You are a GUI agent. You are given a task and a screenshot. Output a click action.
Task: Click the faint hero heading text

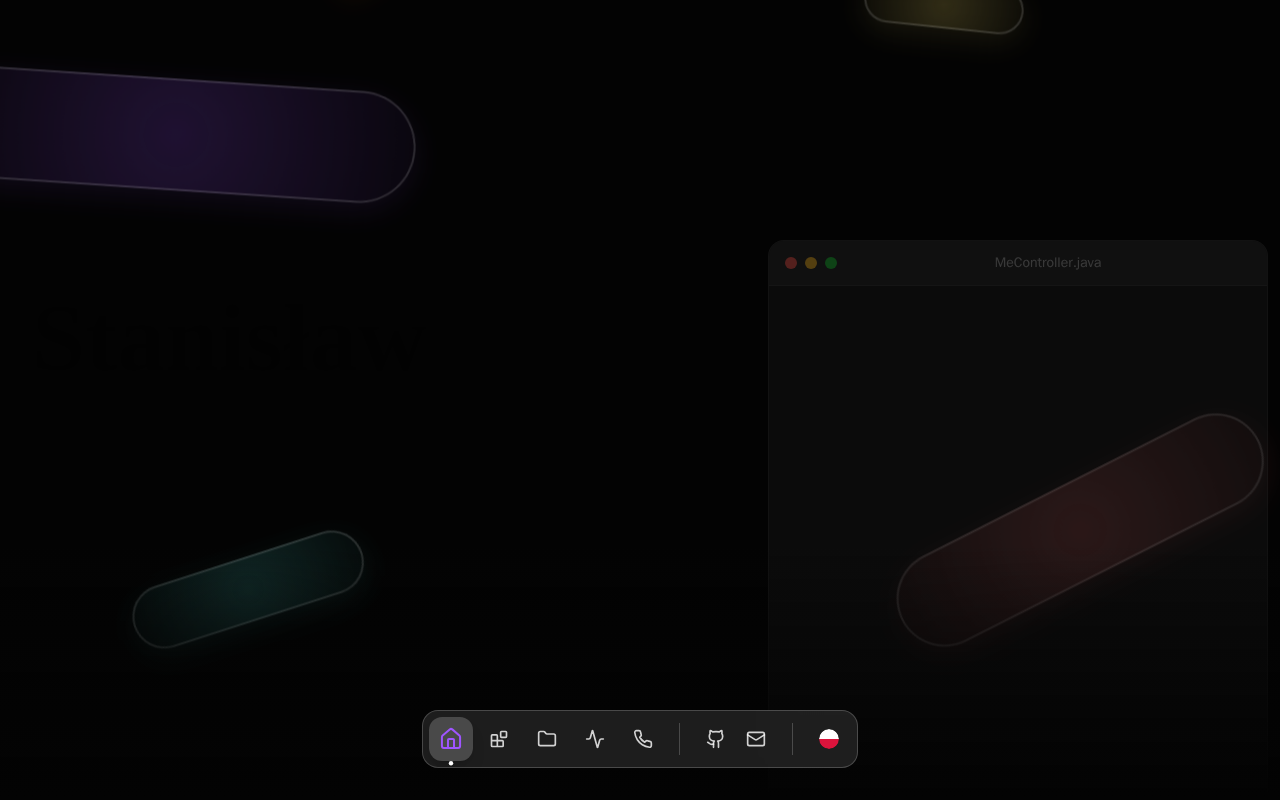tap(230, 342)
